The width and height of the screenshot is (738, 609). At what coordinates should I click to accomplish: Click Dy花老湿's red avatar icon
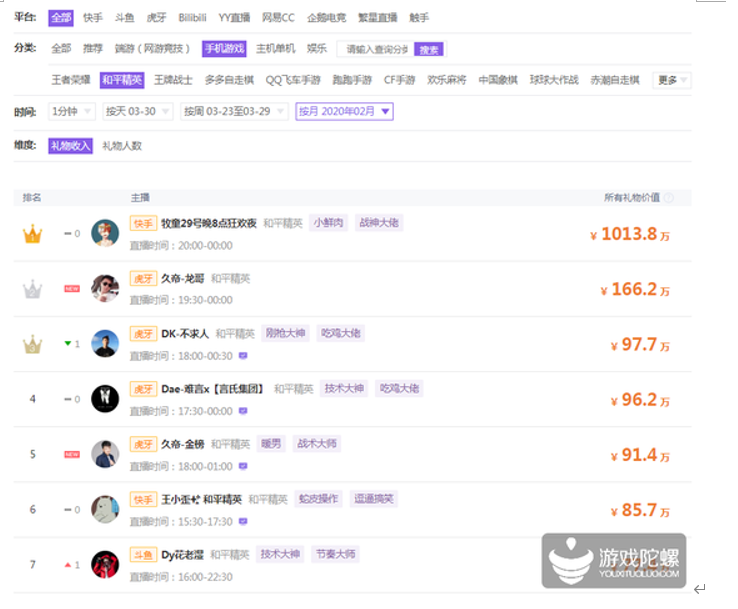(x=105, y=564)
